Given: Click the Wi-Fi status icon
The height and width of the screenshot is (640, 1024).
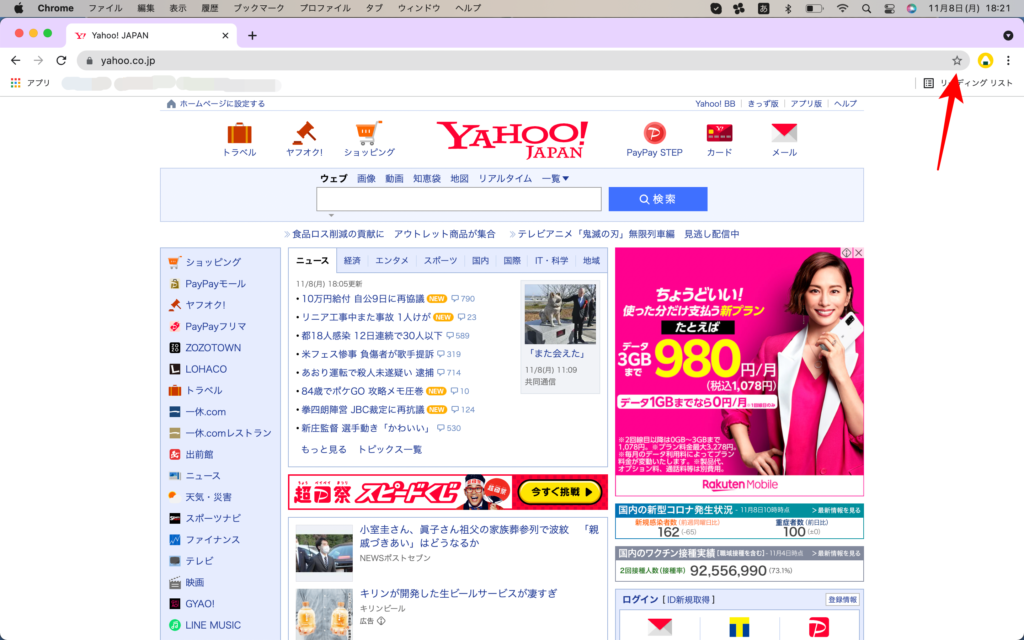Looking at the screenshot, I should 842,8.
